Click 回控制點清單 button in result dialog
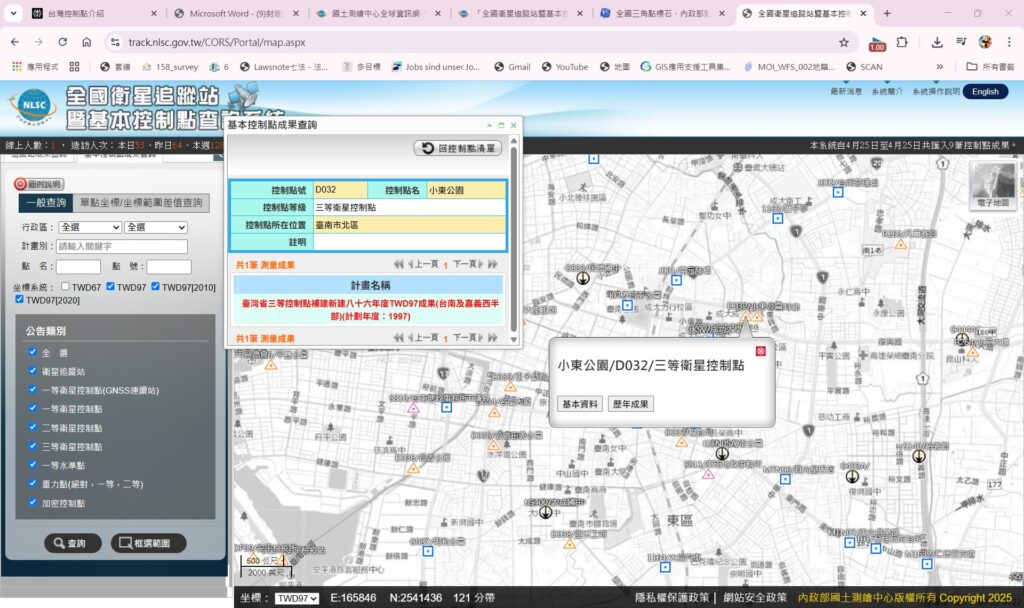The width and height of the screenshot is (1024, 608). (458, 148)
